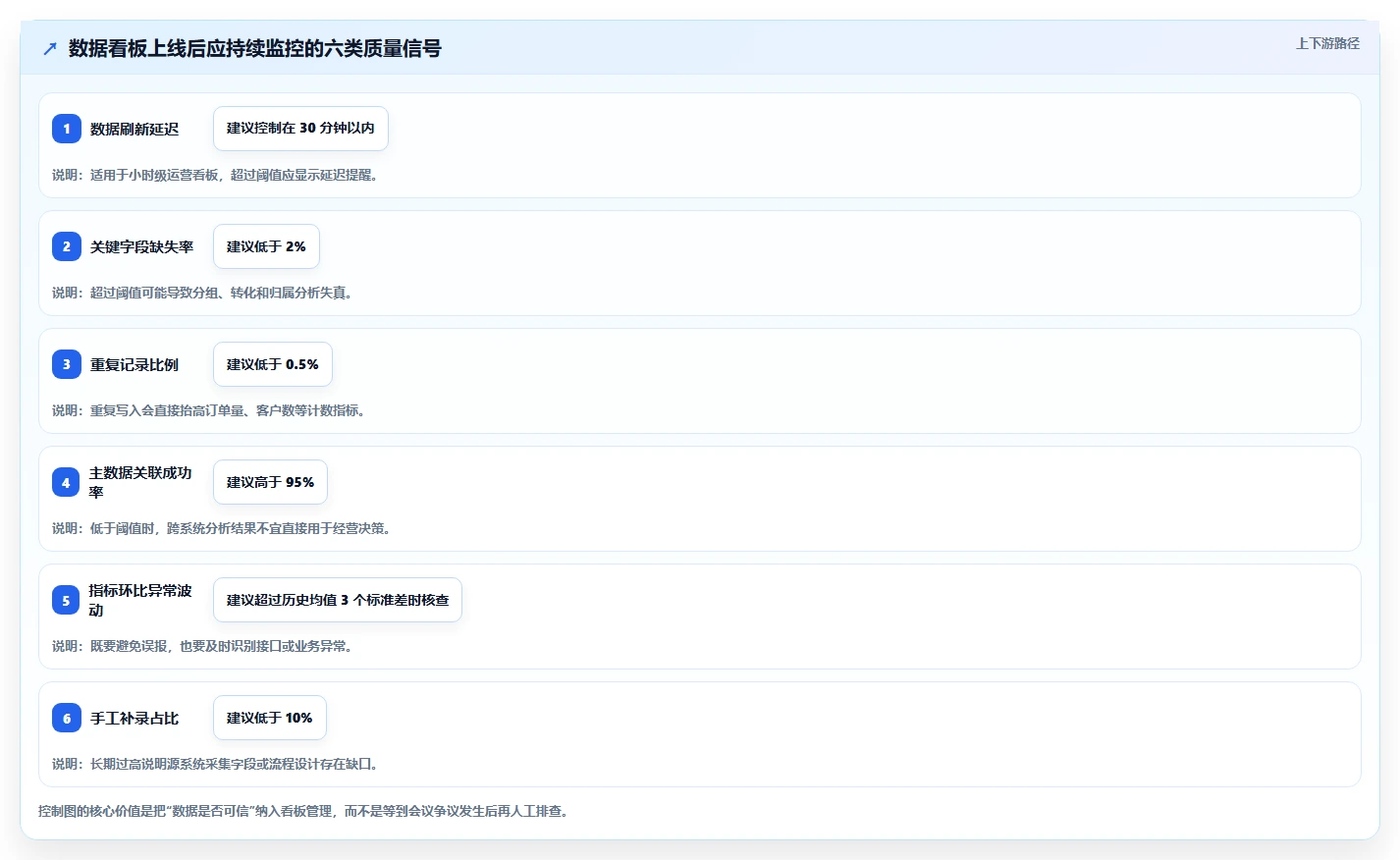Click the note 既要避免误报，也要及时识别接口或业务异常

click(x=202, y=646)
